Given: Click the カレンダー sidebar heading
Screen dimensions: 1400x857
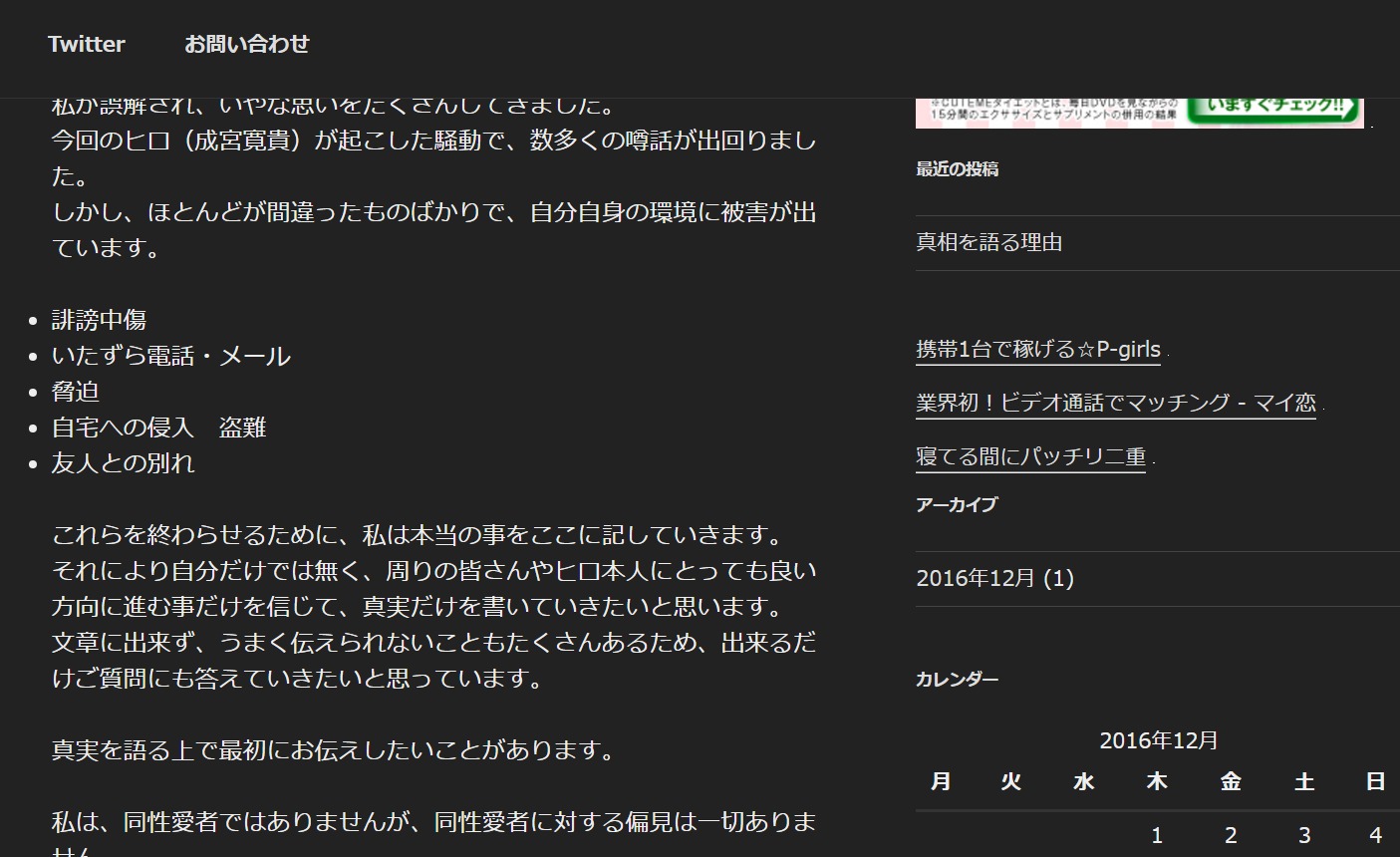Looking at the screenshot, I should [957, 680].
